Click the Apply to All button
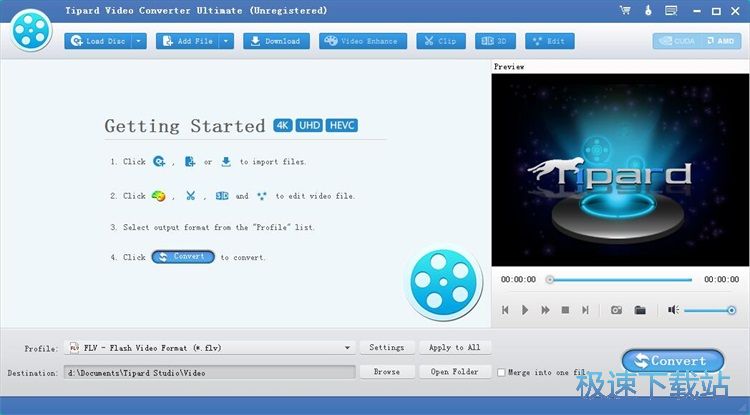This screenshot has width=750, height=415. (455, 348)
